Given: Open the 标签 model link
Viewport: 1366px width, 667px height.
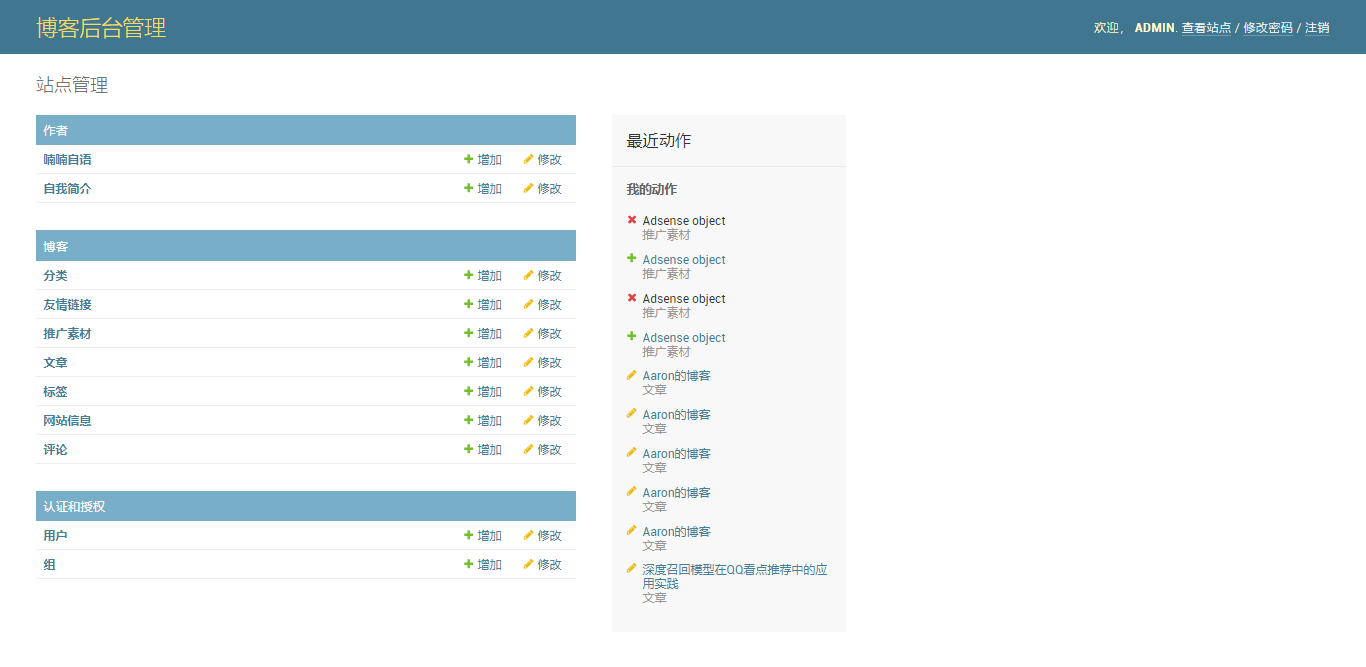Looking at the screenshot, I should click(55, 391).
